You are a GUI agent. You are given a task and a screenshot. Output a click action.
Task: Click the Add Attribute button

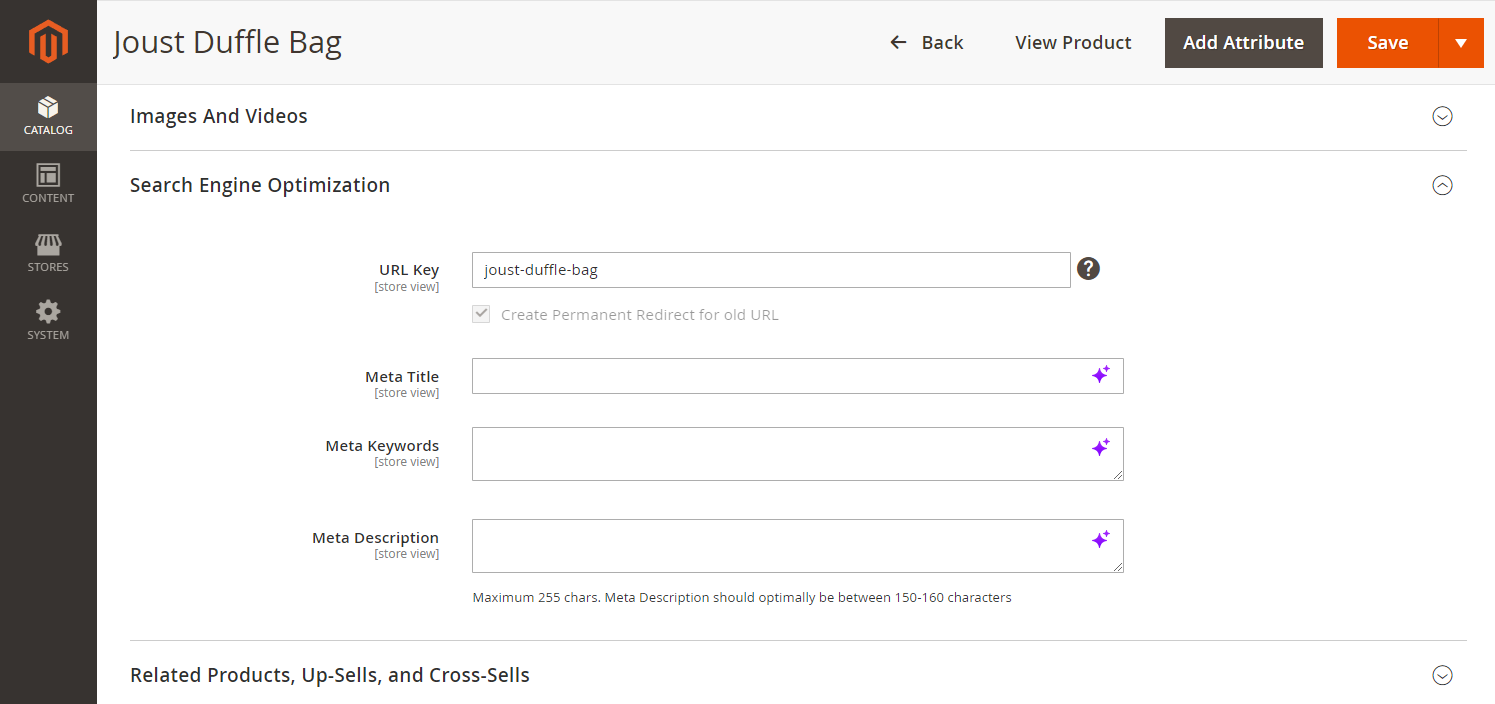point(1243,43)
